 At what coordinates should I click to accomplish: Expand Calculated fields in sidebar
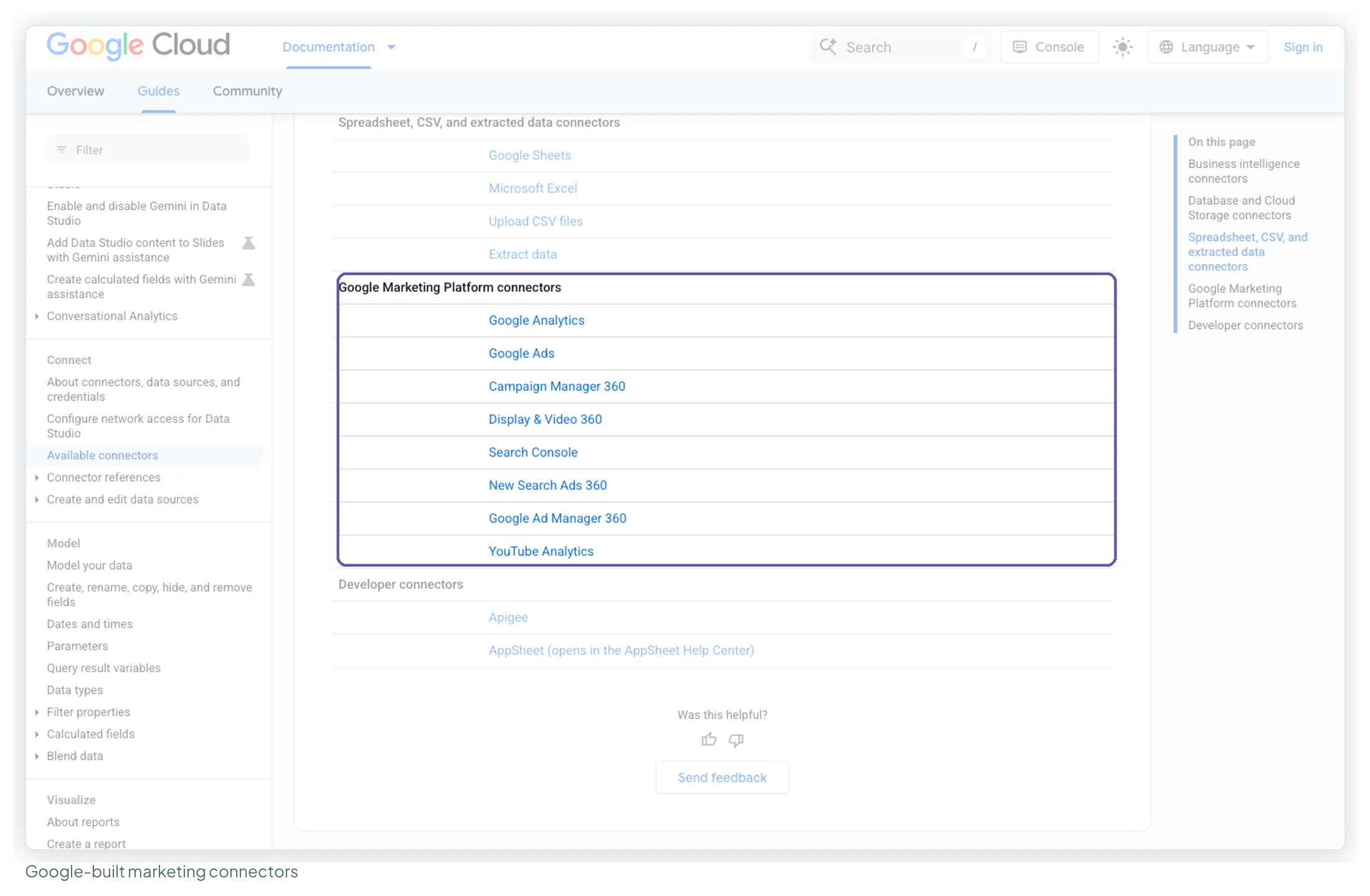click(37, 734)
